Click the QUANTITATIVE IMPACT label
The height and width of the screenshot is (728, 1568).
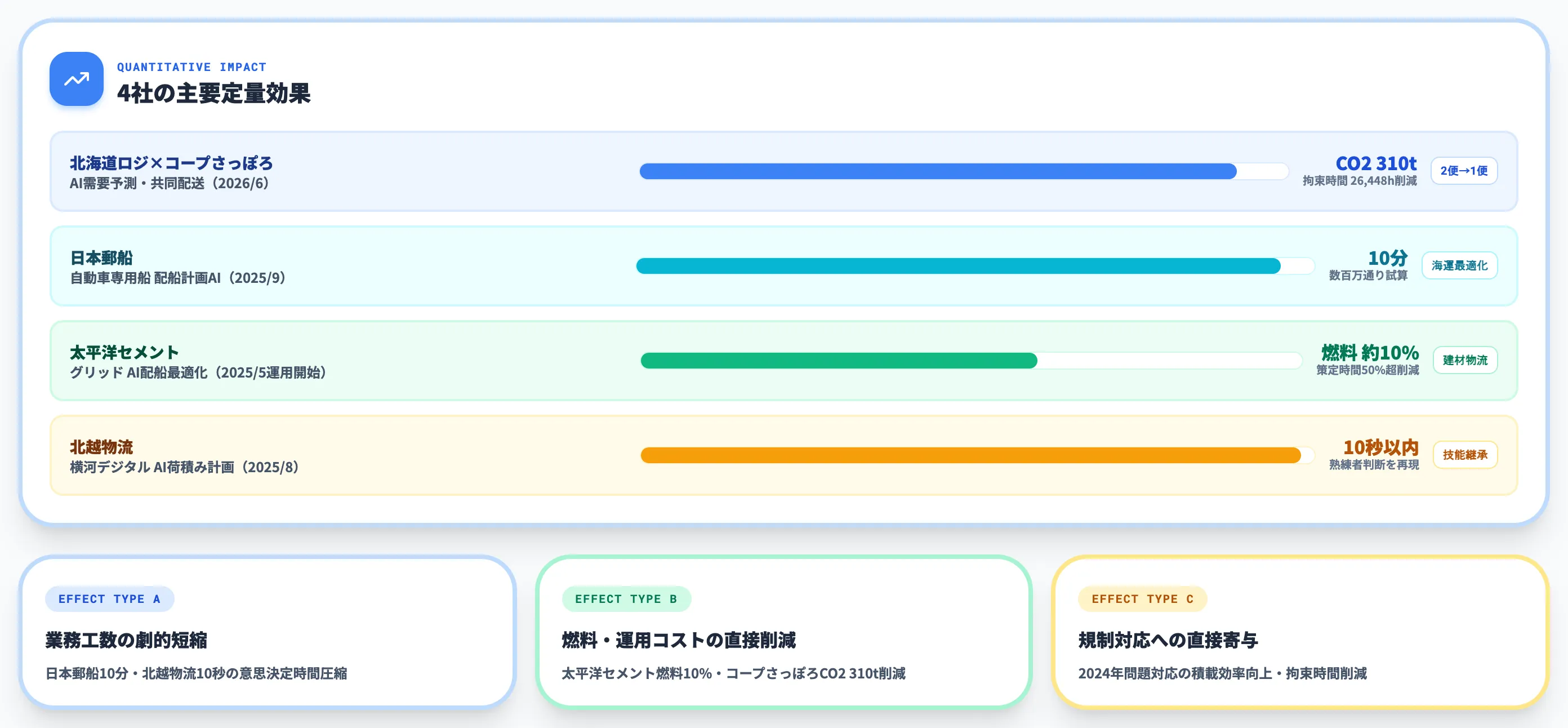191,67
